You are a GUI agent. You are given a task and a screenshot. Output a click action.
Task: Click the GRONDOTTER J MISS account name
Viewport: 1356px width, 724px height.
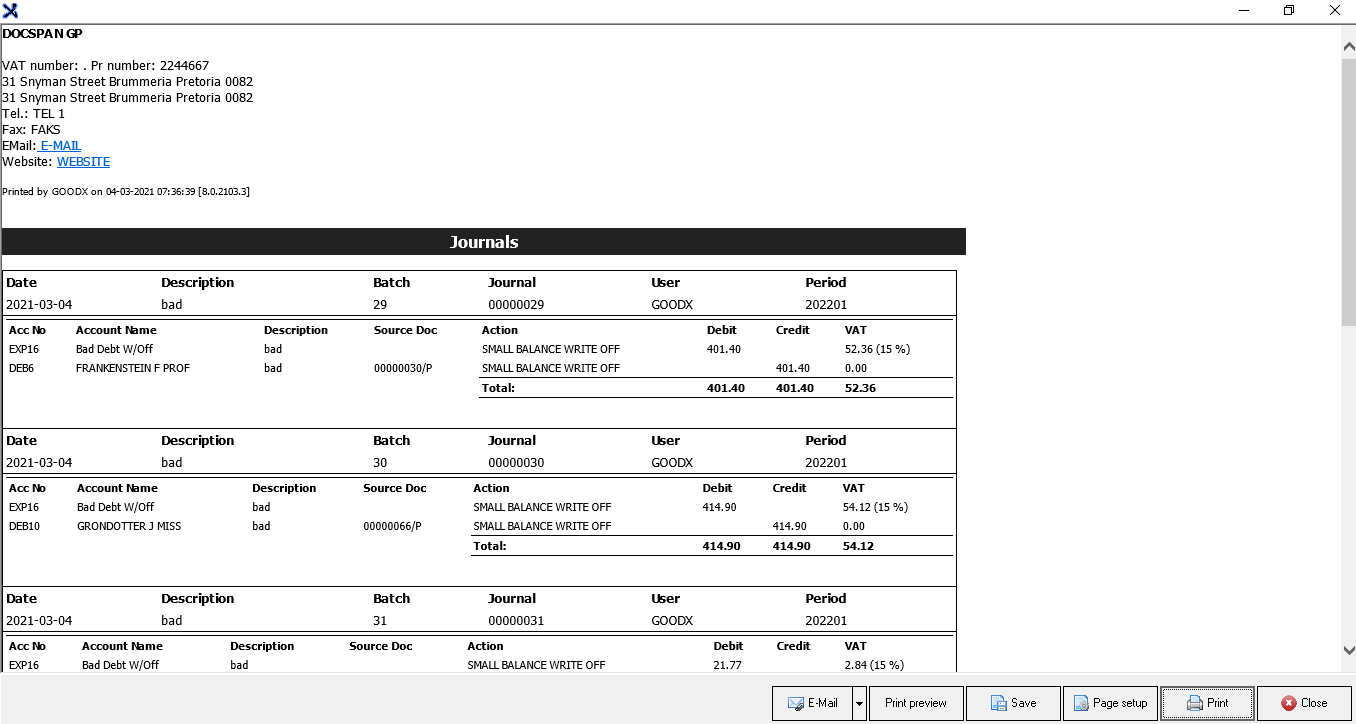[129, 526]
